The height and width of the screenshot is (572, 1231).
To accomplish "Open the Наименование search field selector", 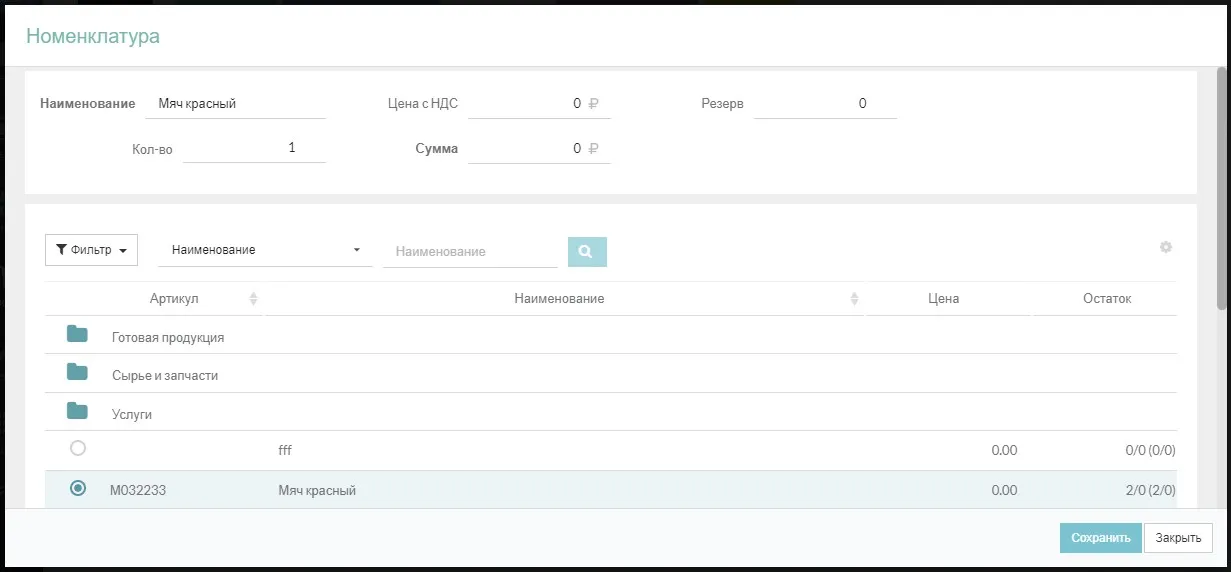I will 265,250.
